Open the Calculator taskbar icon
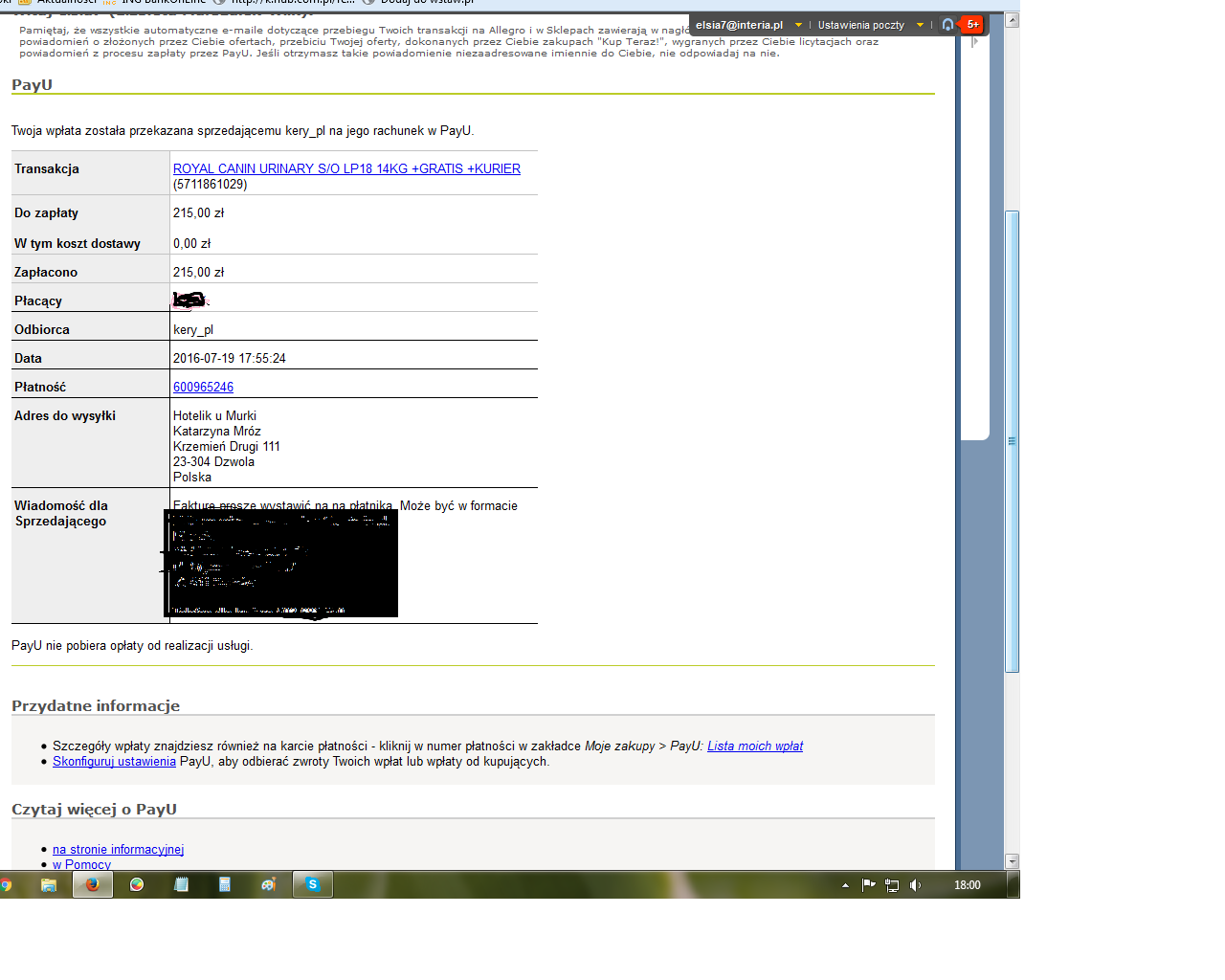Viewport: 1225px width, 980px height. point(225,885)
